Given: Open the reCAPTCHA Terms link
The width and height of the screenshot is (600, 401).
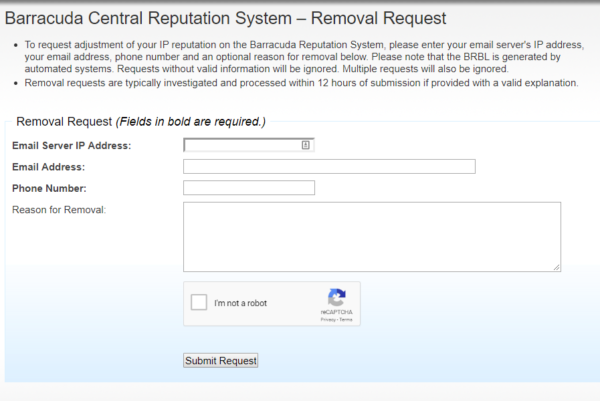Looking at the screenshot, I should click(346, 319).
